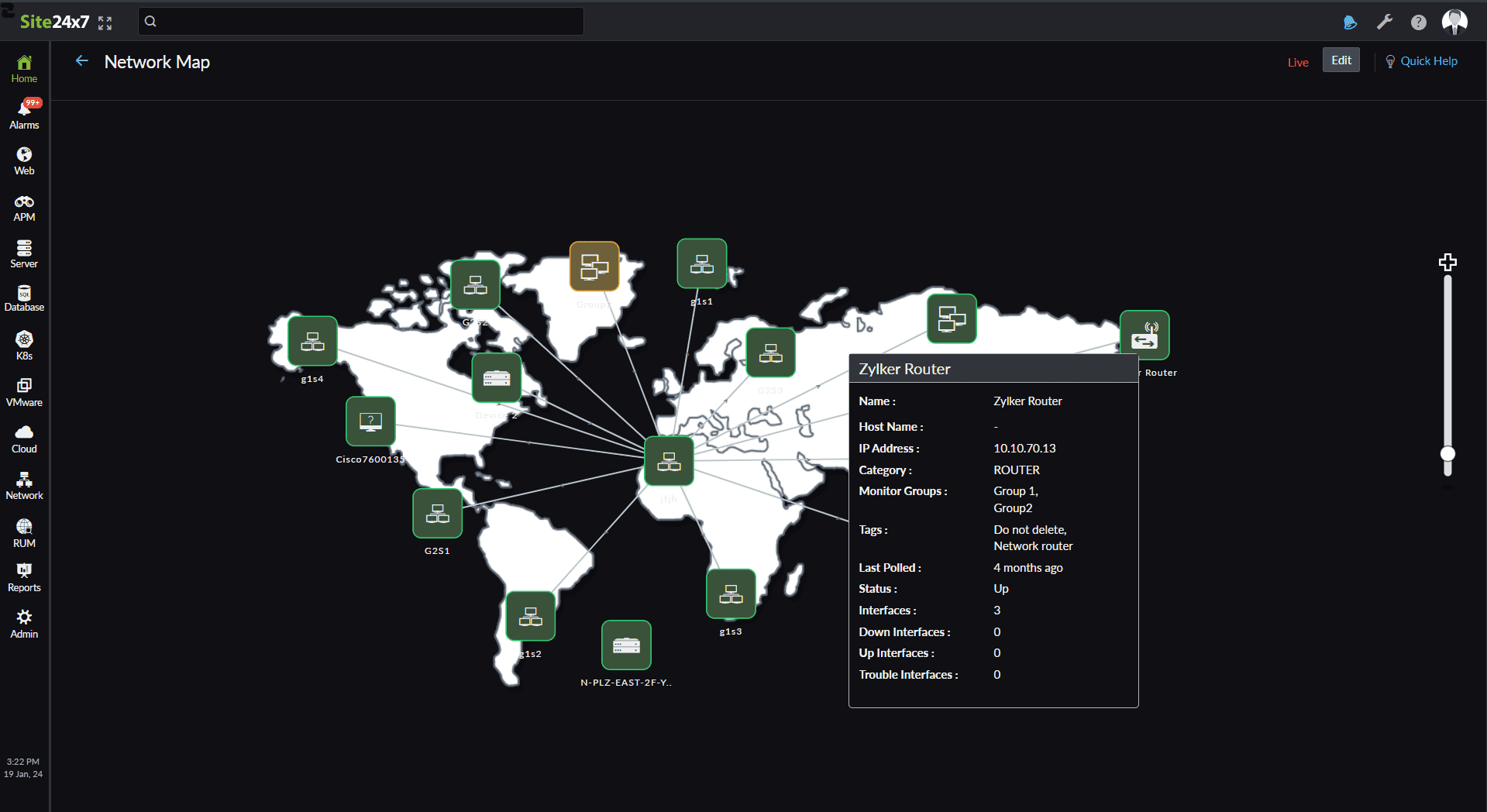Click the Zylker Router popup header
This screenshot has height=812, width=1487.
(993, 369)
